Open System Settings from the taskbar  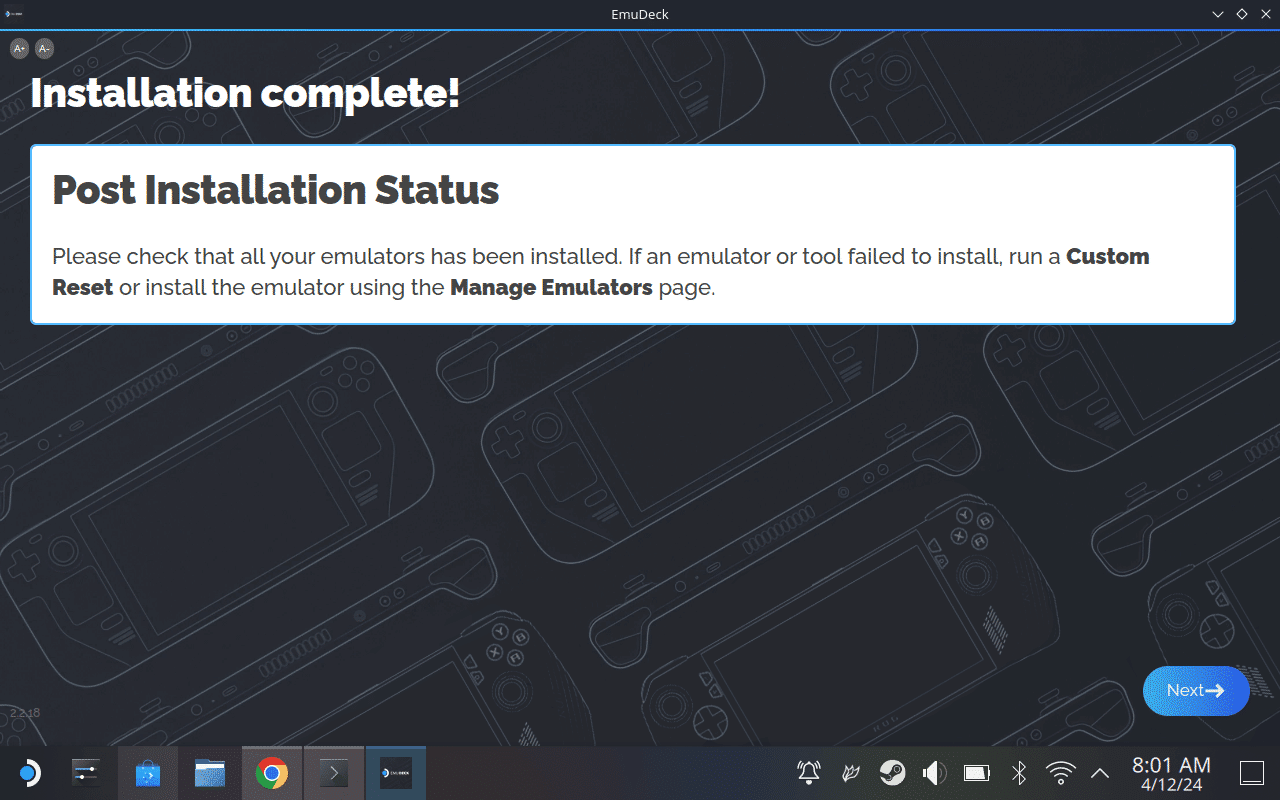click(87, 773)
